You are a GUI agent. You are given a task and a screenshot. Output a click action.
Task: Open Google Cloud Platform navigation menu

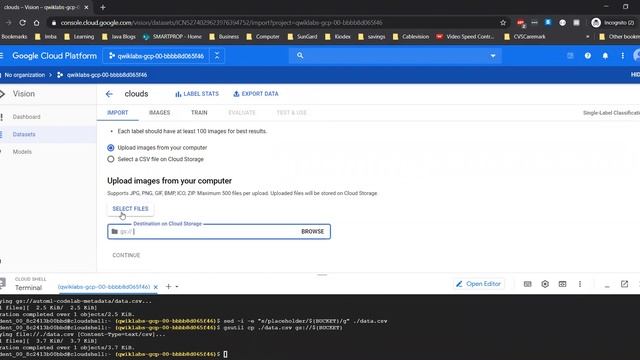click(2, 56)
